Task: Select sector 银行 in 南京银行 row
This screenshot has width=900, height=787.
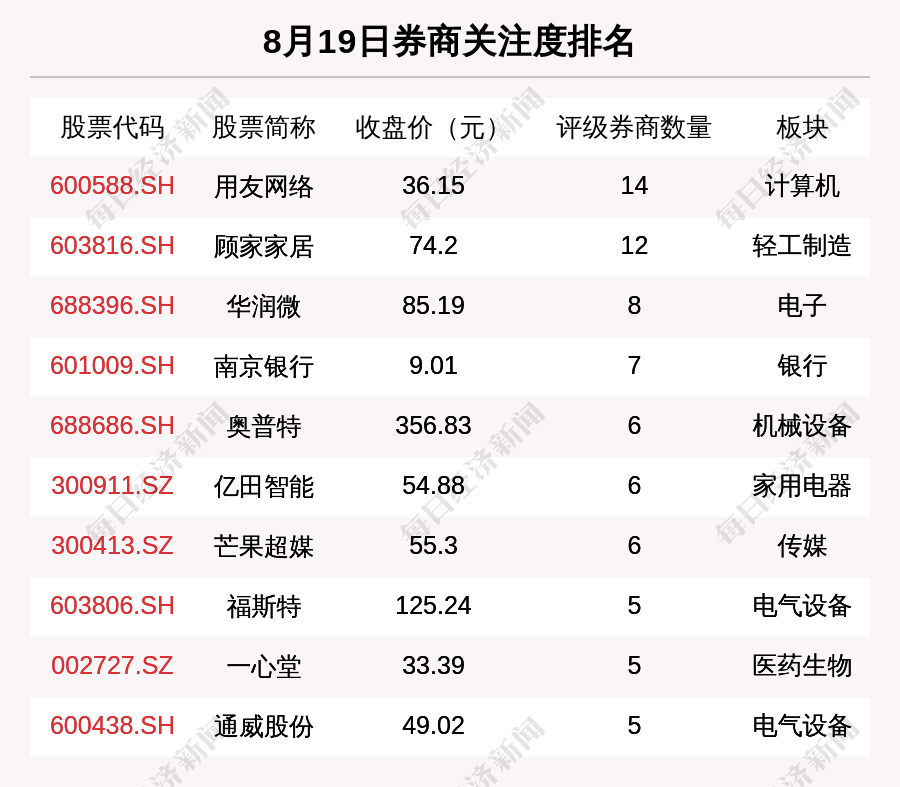Action: point(802,366)
